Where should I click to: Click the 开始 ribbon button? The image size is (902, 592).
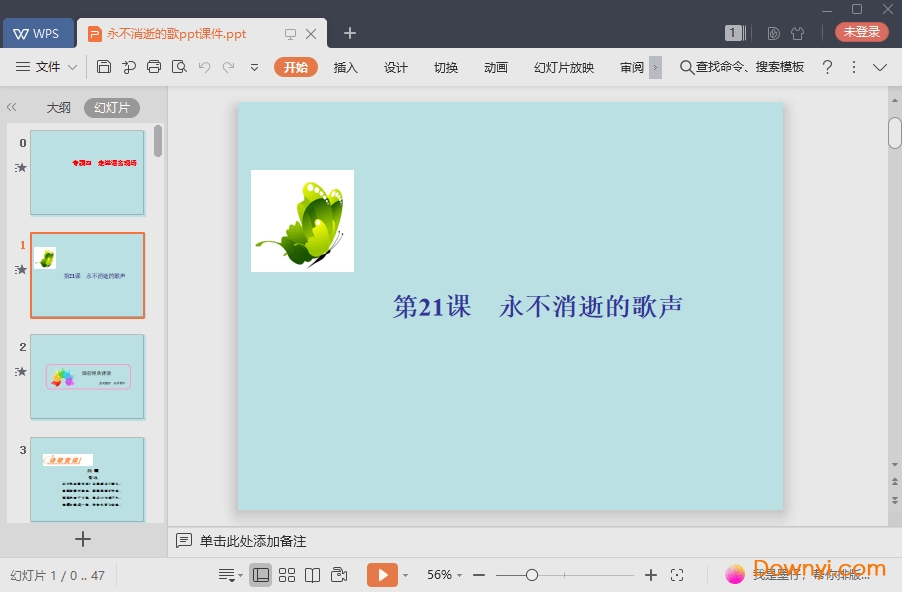click(x=295, y=68)
